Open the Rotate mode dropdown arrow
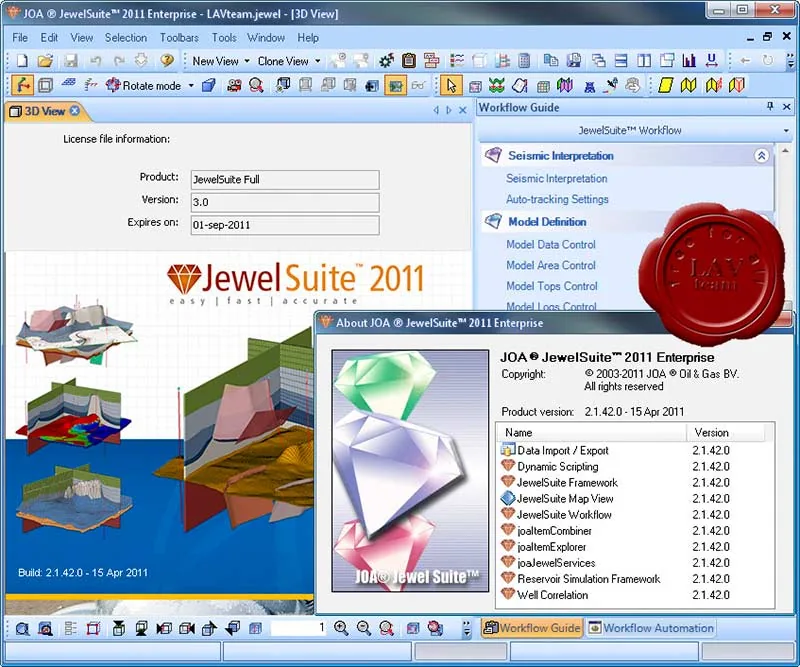This screenshot has width=800, height=667. (x=191, y=85)
